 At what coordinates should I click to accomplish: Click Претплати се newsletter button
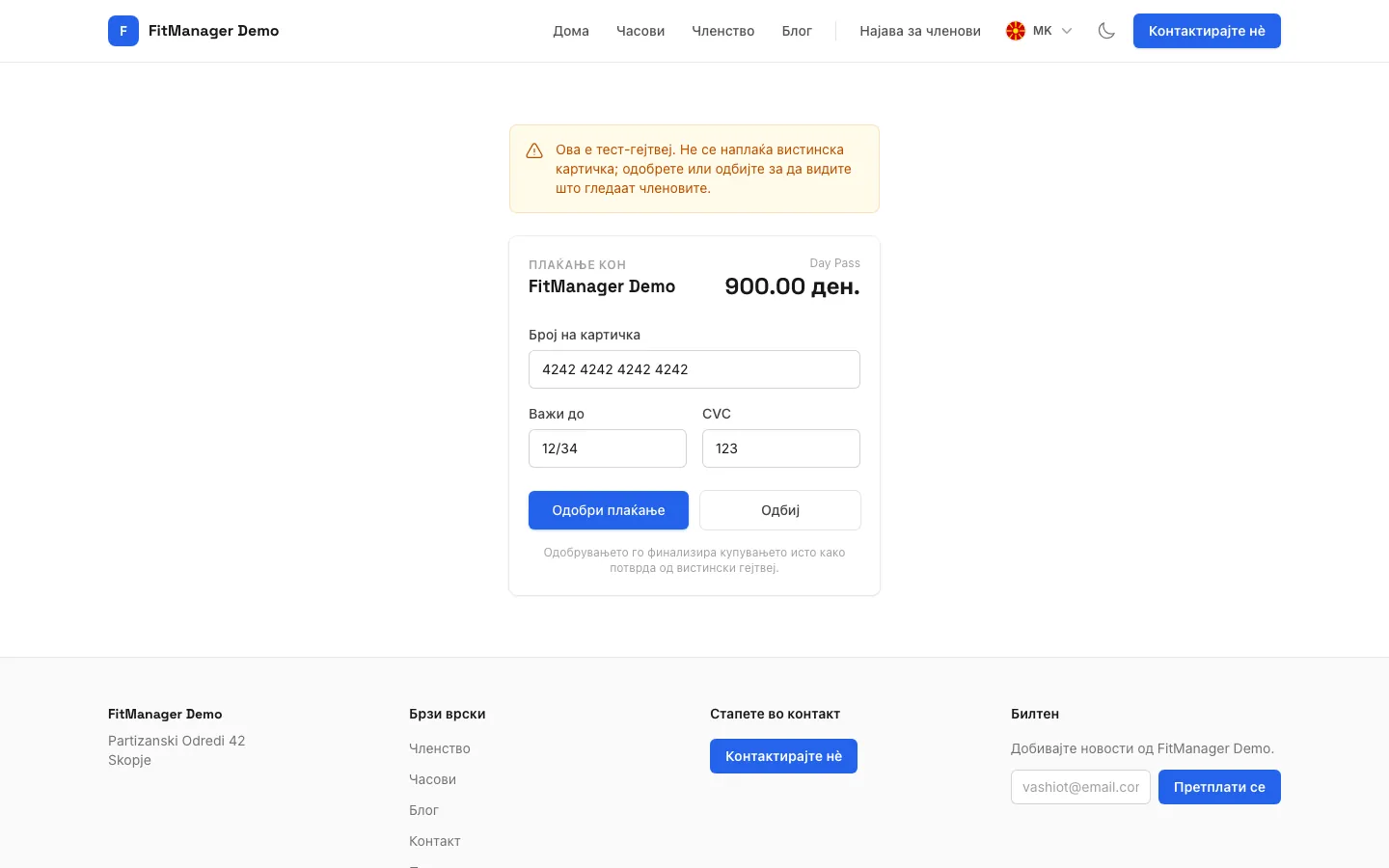click(1219, 787)
